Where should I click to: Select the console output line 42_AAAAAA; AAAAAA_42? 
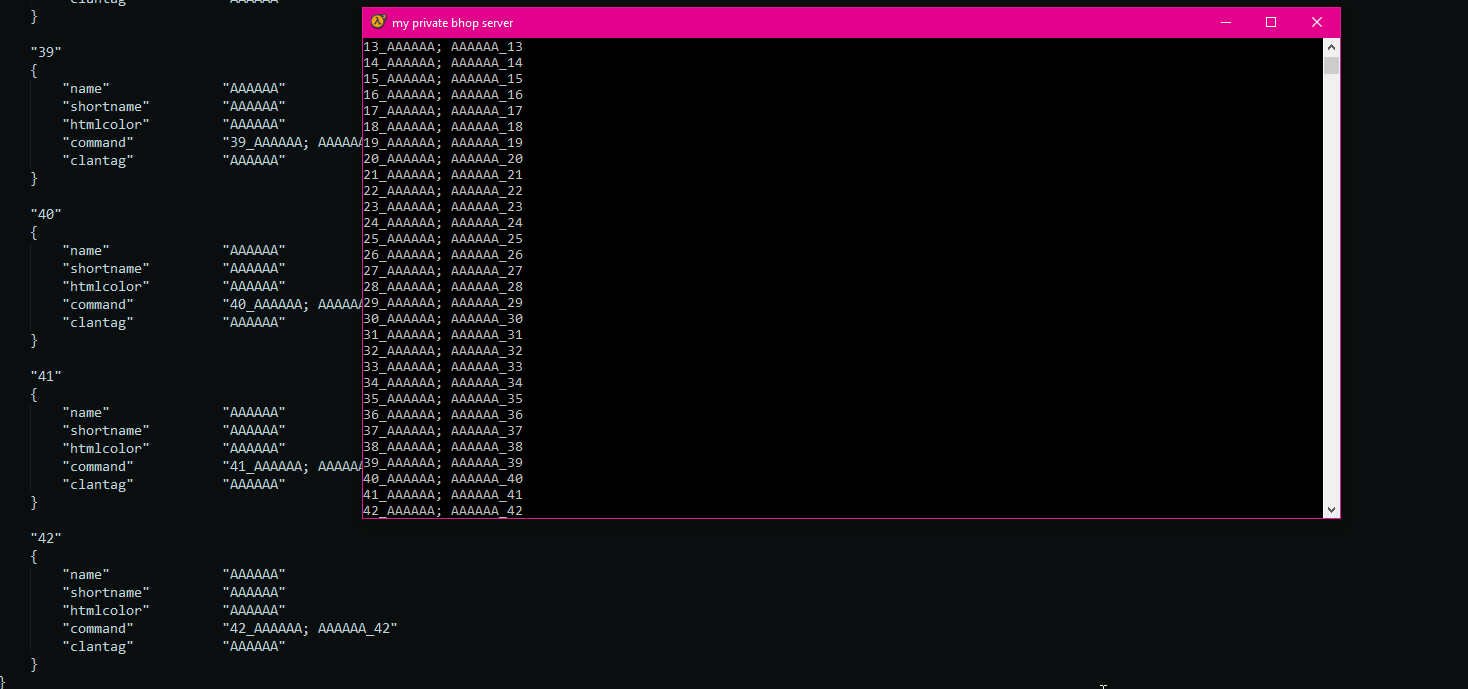coord(442,510)
